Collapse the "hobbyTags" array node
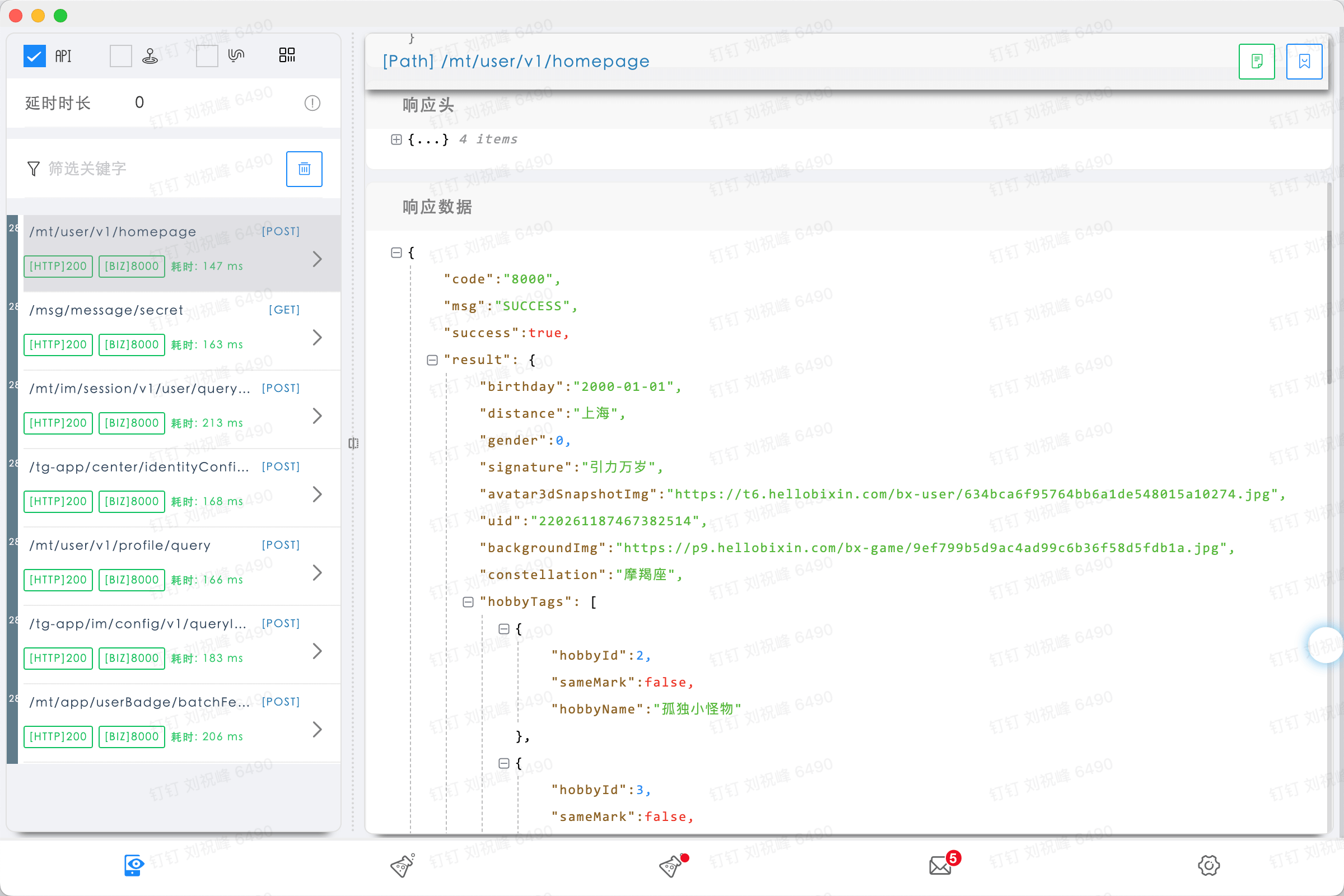The width and height of the screenshot is (1344, 896). 468,601
